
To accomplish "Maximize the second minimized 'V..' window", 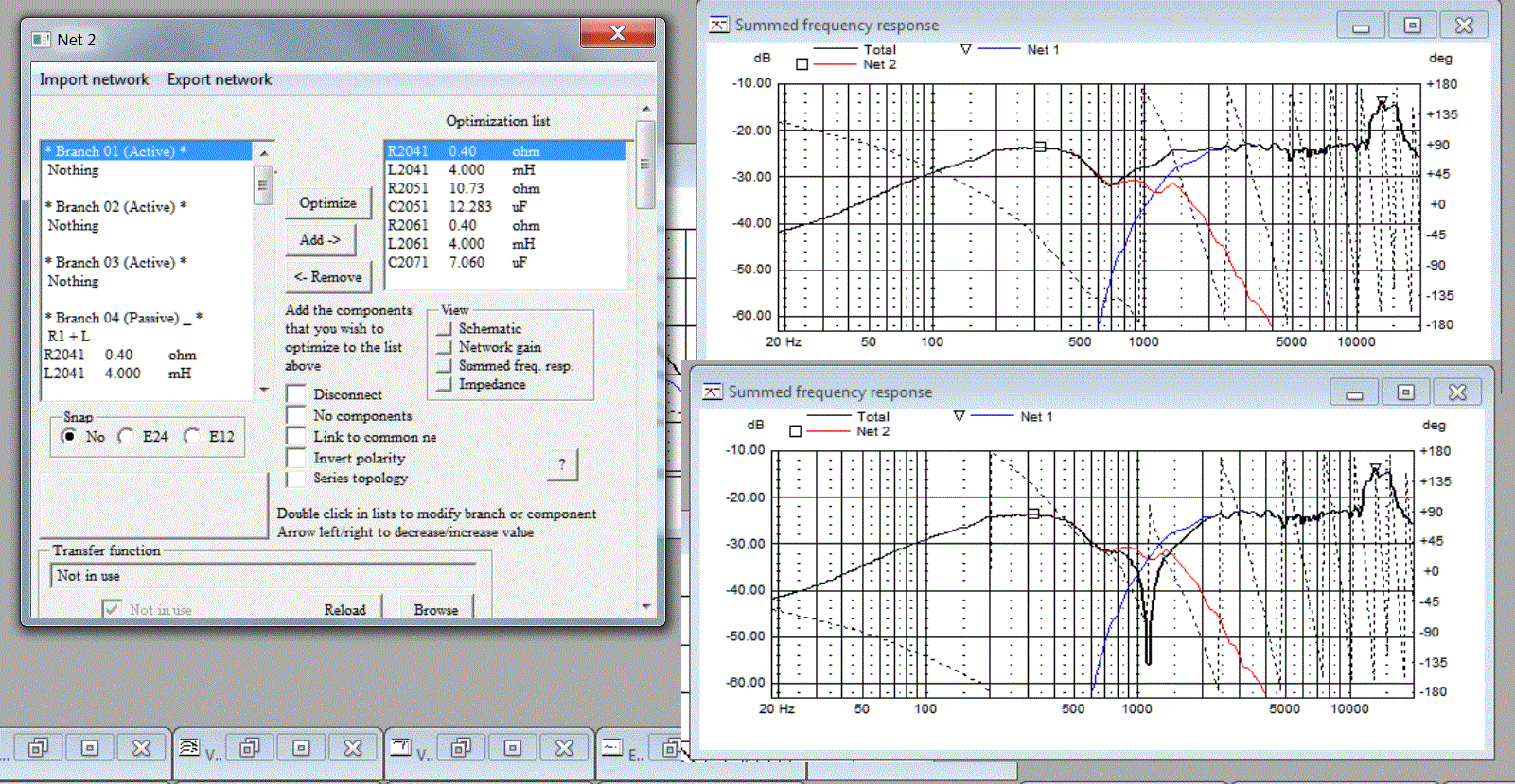I will tap(301, 748).
